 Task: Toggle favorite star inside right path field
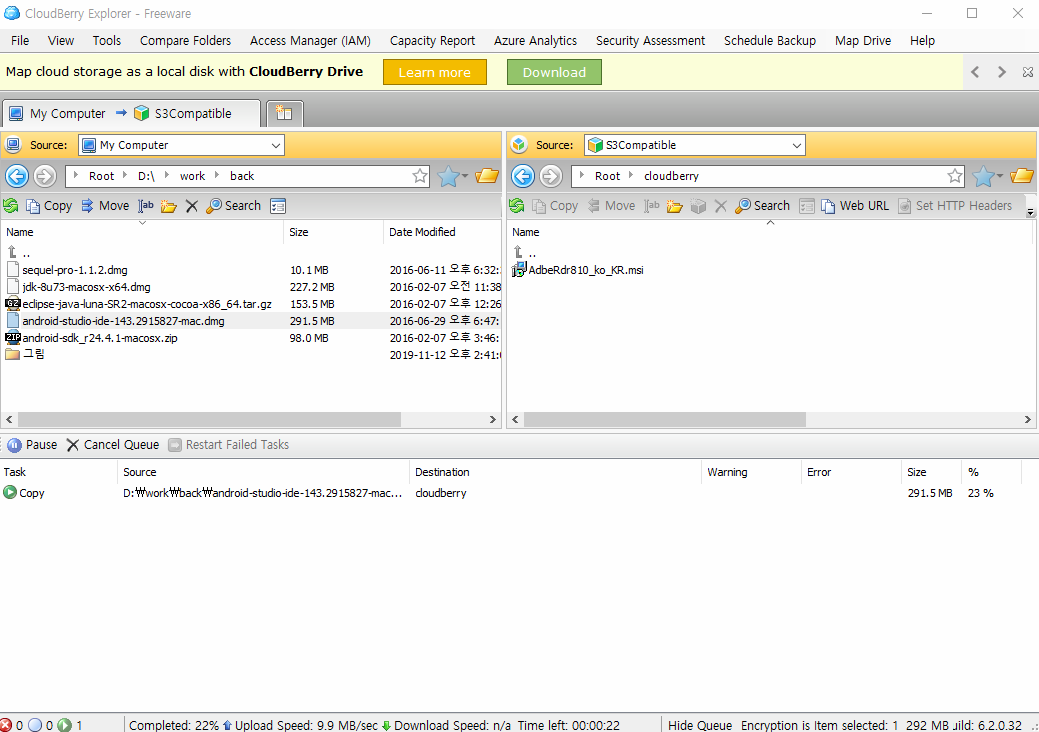pyautogui.click(x=954, y=176)
